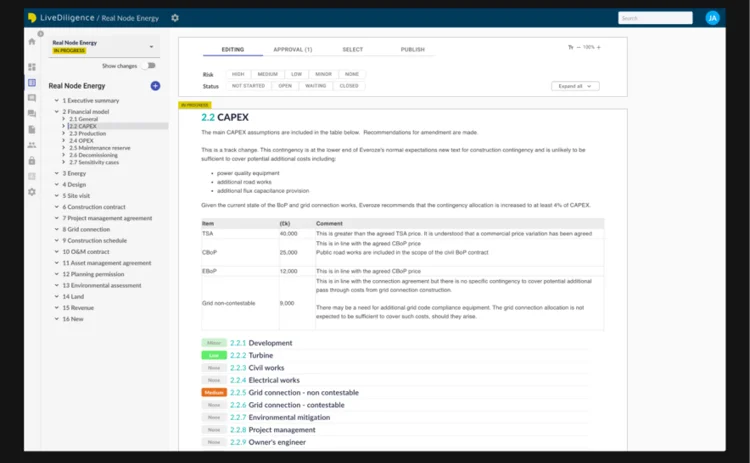Screen dimensions: 750x463
Task: Select the NOT STARTED status filter
Action: tap(247, 86)
